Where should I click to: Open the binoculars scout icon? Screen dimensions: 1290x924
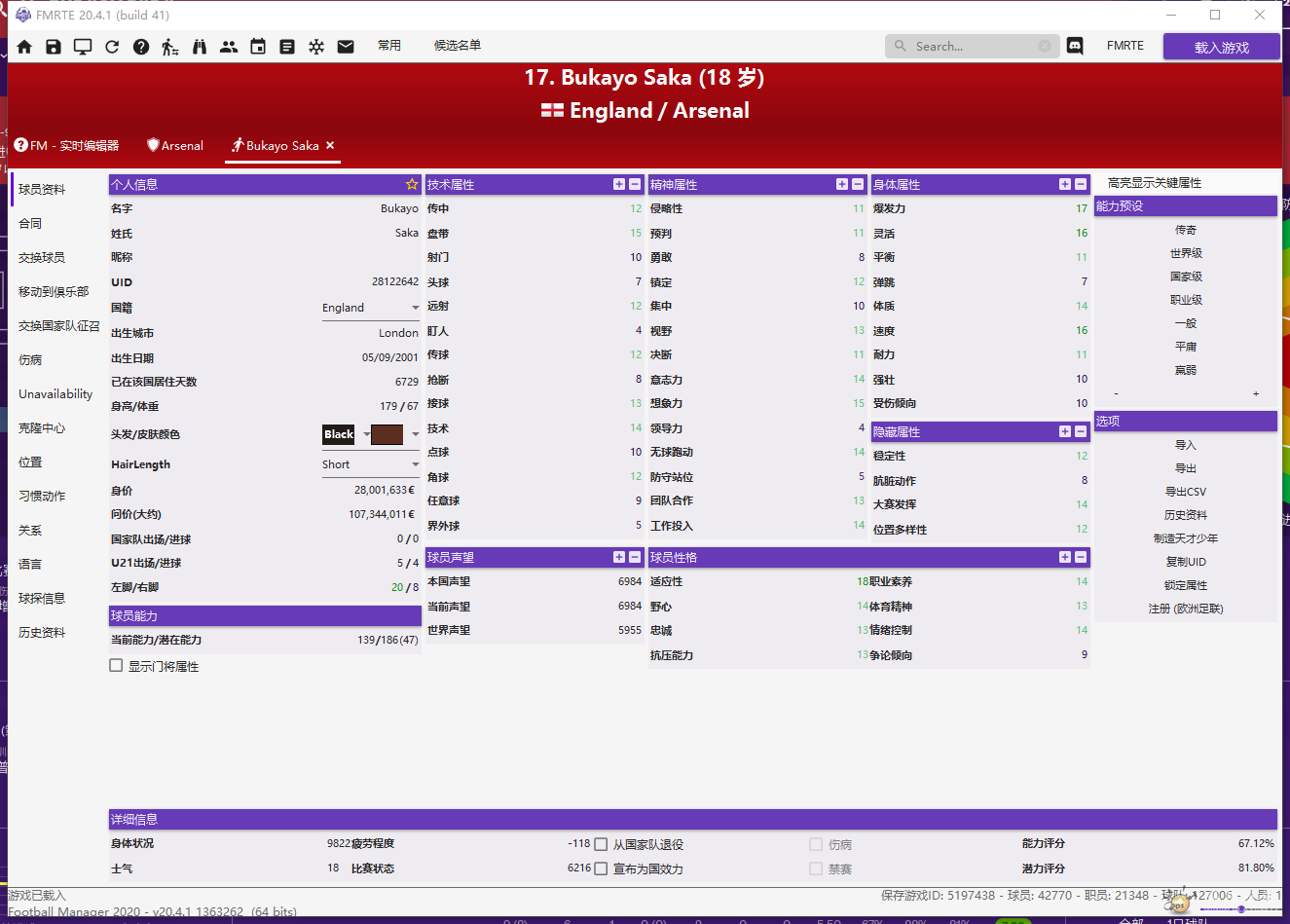pyautogui.click(x=200, y=47)
